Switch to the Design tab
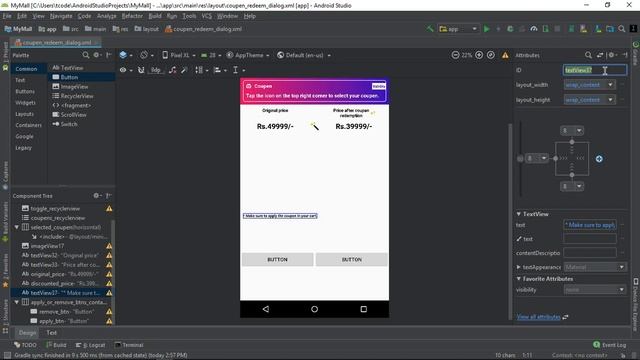Screen dimensions: 640x360 tap(27, 333)
